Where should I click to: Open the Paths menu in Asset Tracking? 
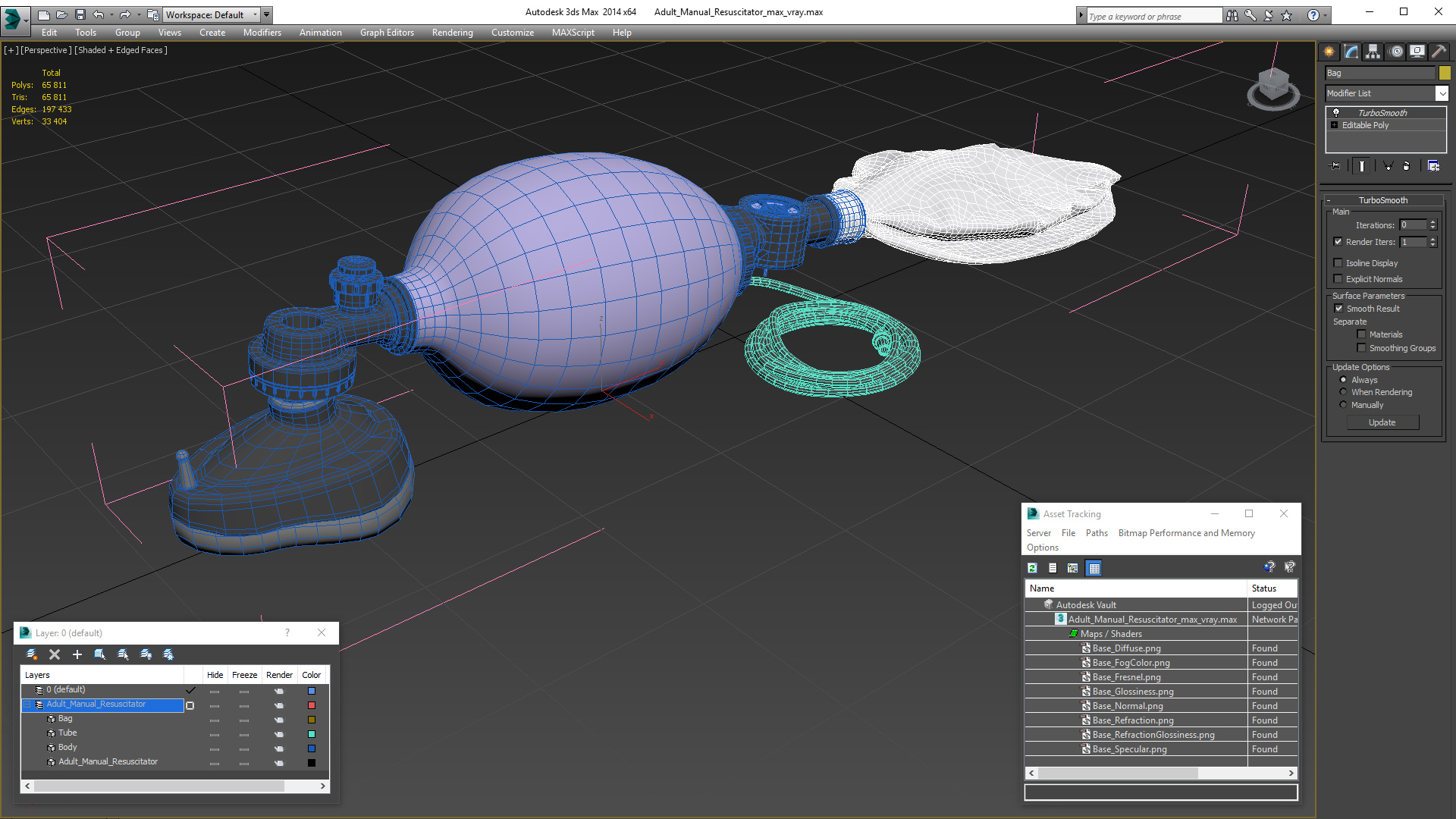pos(1097,533)
